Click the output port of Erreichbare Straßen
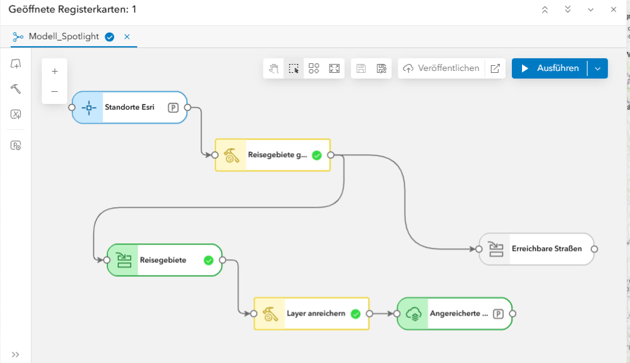 [x=594, y=249]
